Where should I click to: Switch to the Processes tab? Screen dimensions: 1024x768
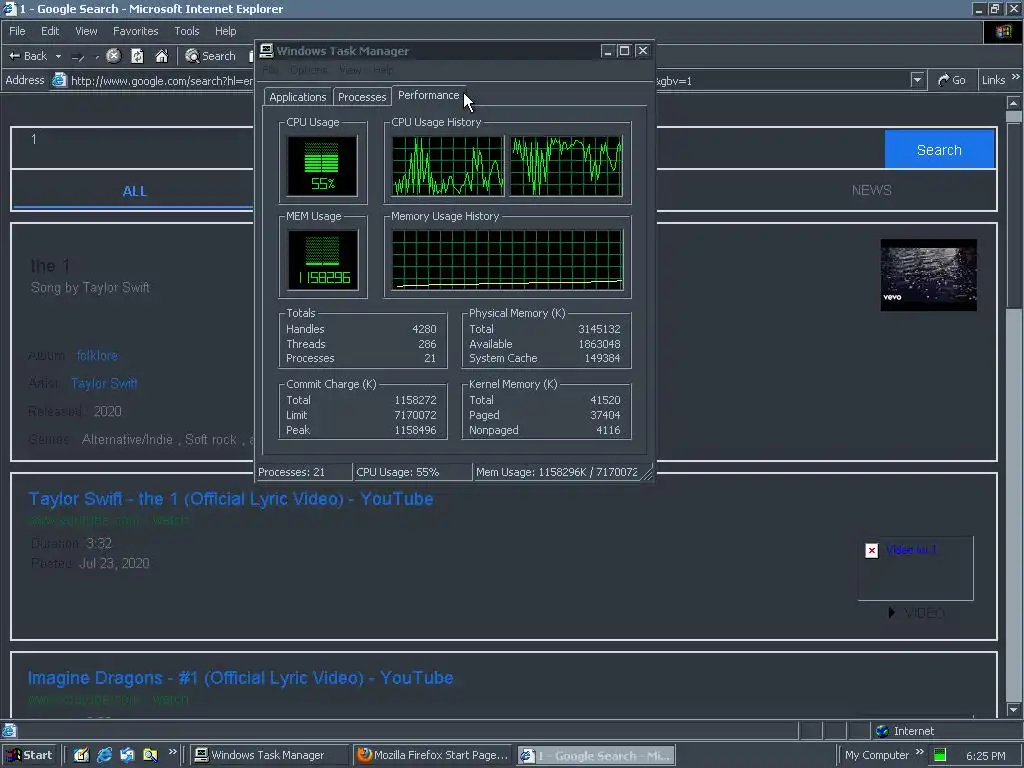pyautogui.click(x=362, y=97)
